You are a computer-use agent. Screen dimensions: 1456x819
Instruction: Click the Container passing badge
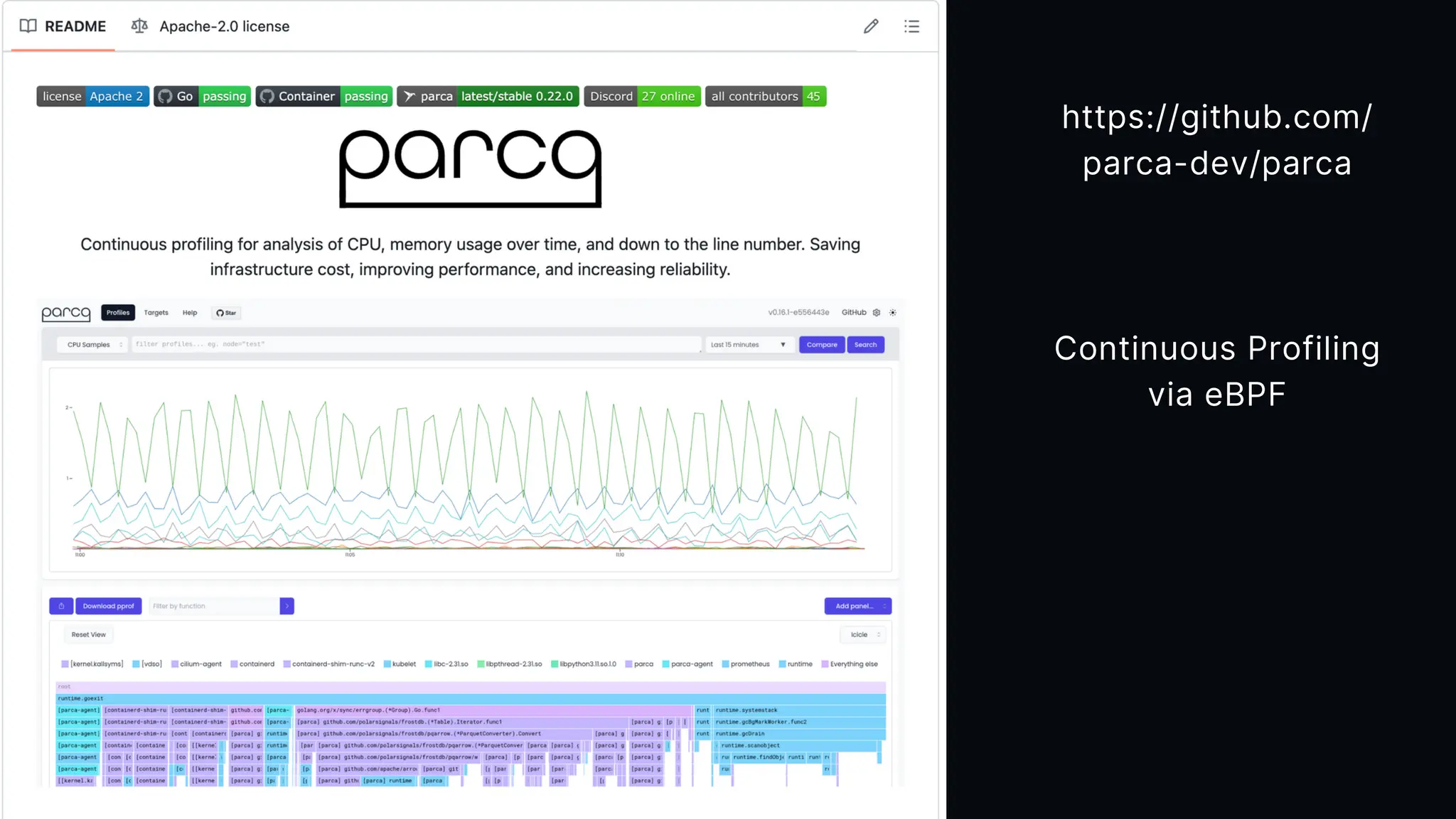tap(324, 96)
